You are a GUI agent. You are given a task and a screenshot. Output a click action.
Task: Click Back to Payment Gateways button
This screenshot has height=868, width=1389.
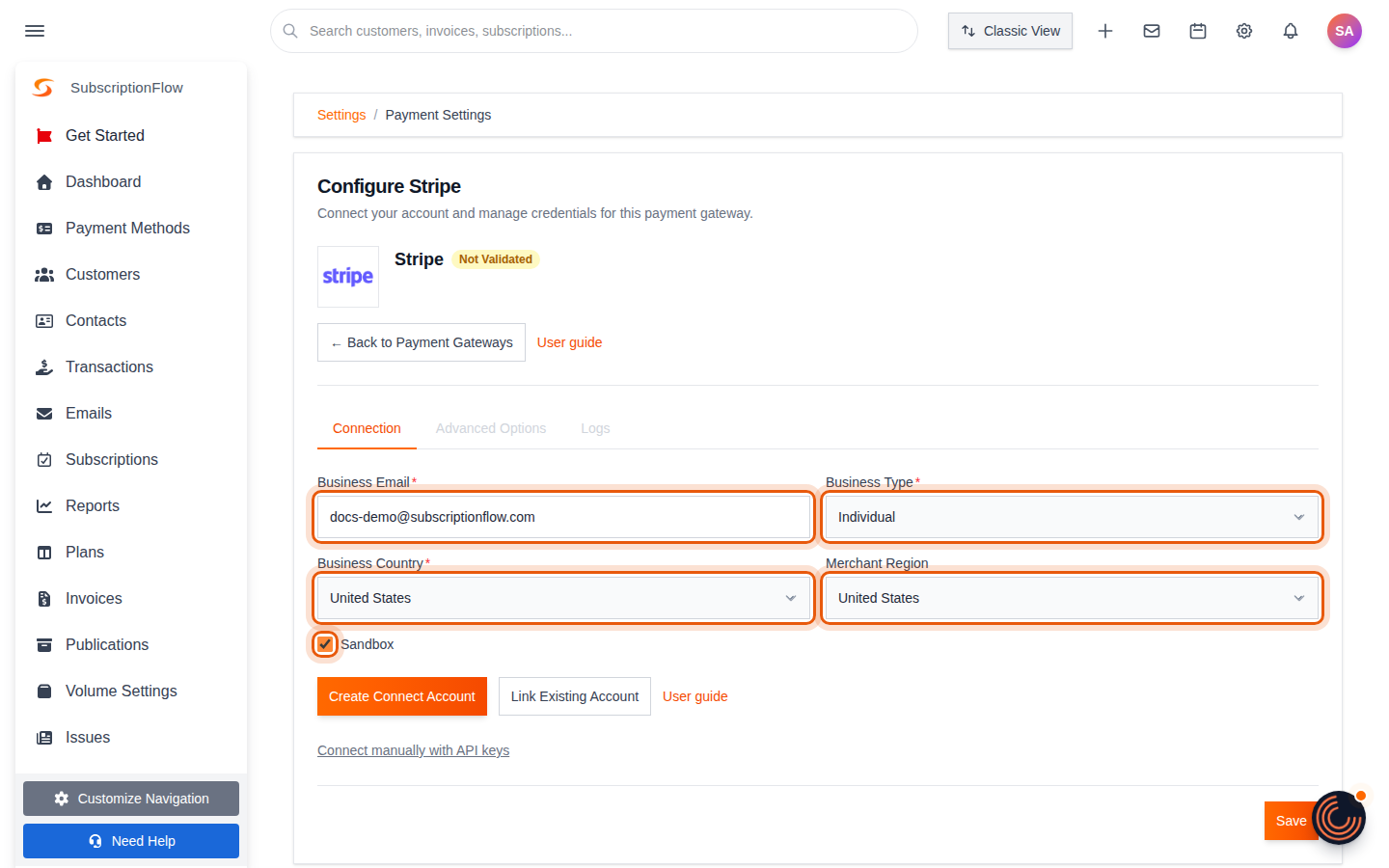point(422,342)
